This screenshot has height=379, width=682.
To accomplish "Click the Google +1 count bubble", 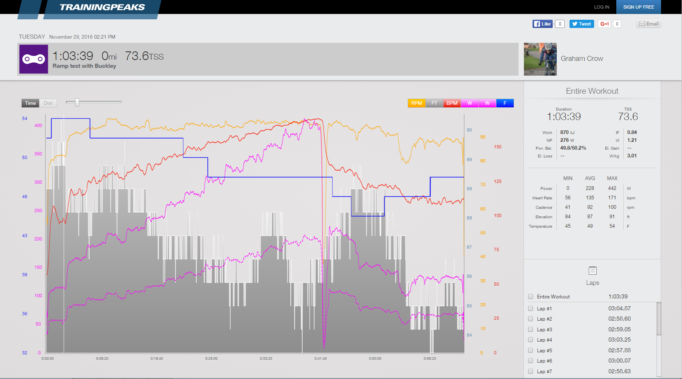I will (x=617, y=24).
